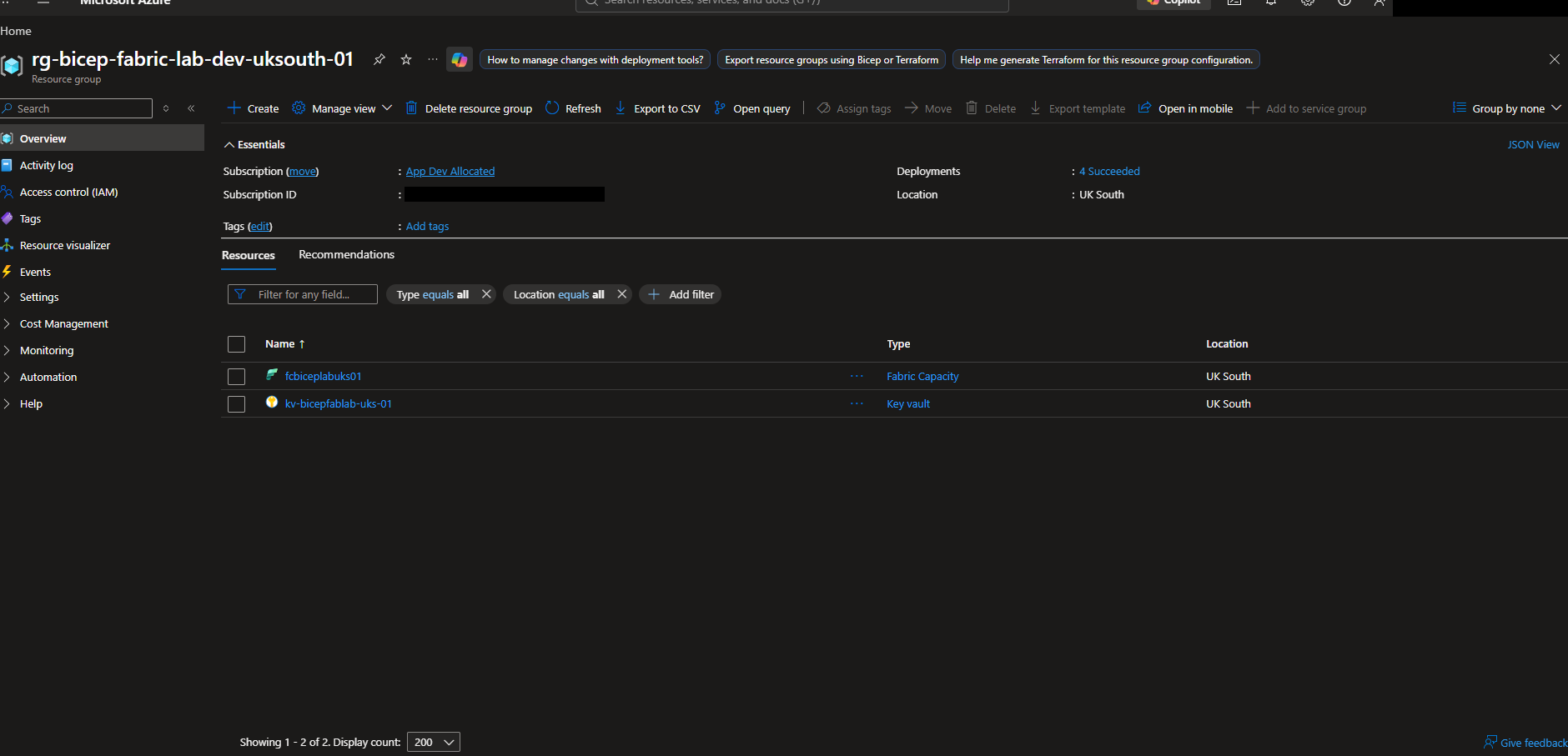Viewport: 1568px width, 756px height.
Task: Tick the select all resources checkbox
Action: click(237, 344)
